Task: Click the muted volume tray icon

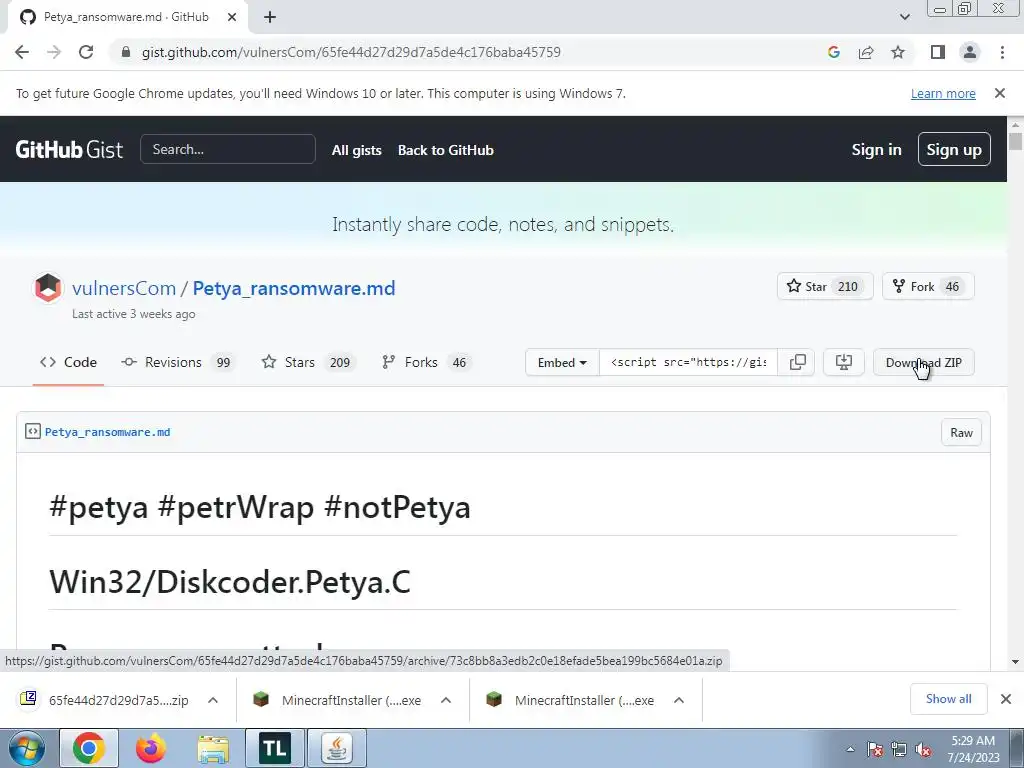Action: pos(923,750)
